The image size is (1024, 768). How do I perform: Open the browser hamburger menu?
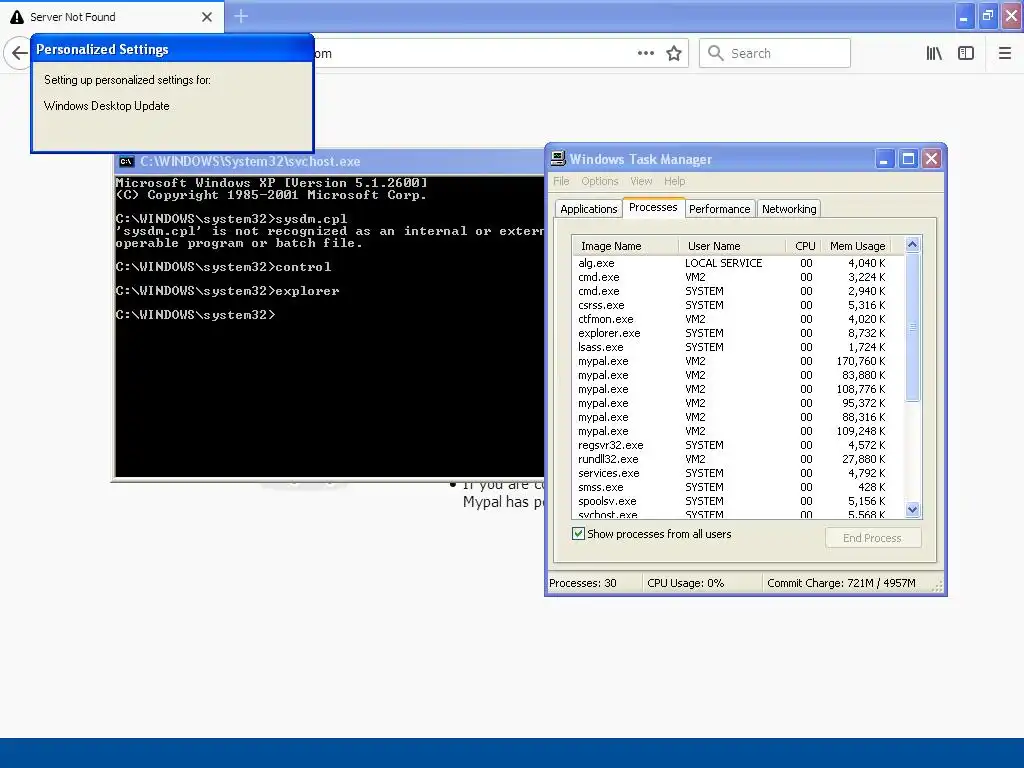click(1005, 54)
